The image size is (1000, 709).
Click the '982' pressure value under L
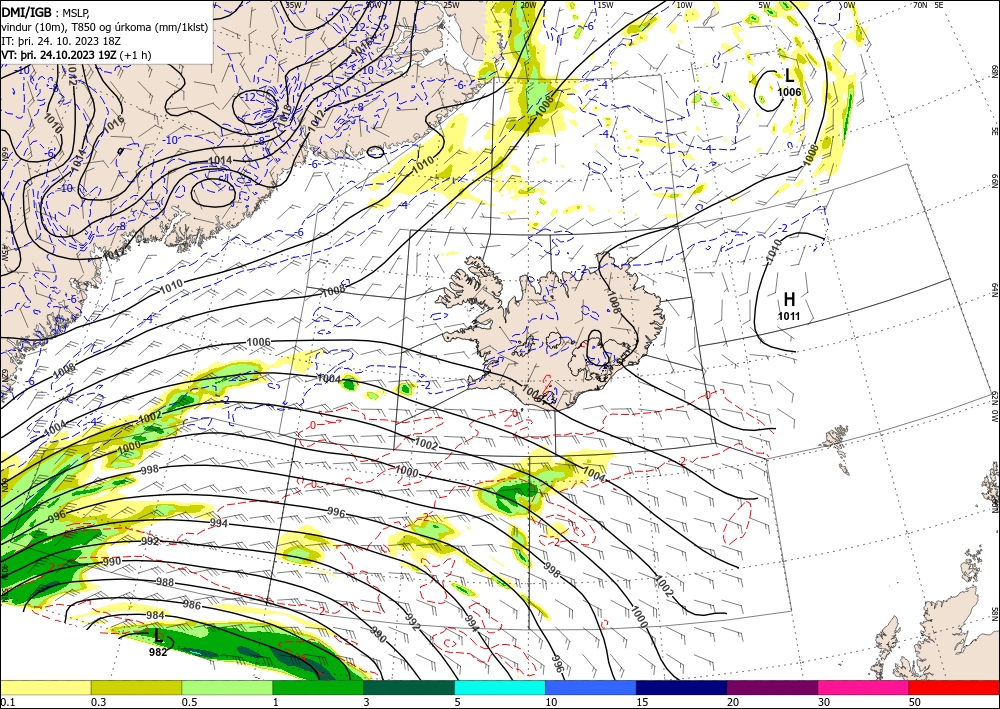point(158,652)
